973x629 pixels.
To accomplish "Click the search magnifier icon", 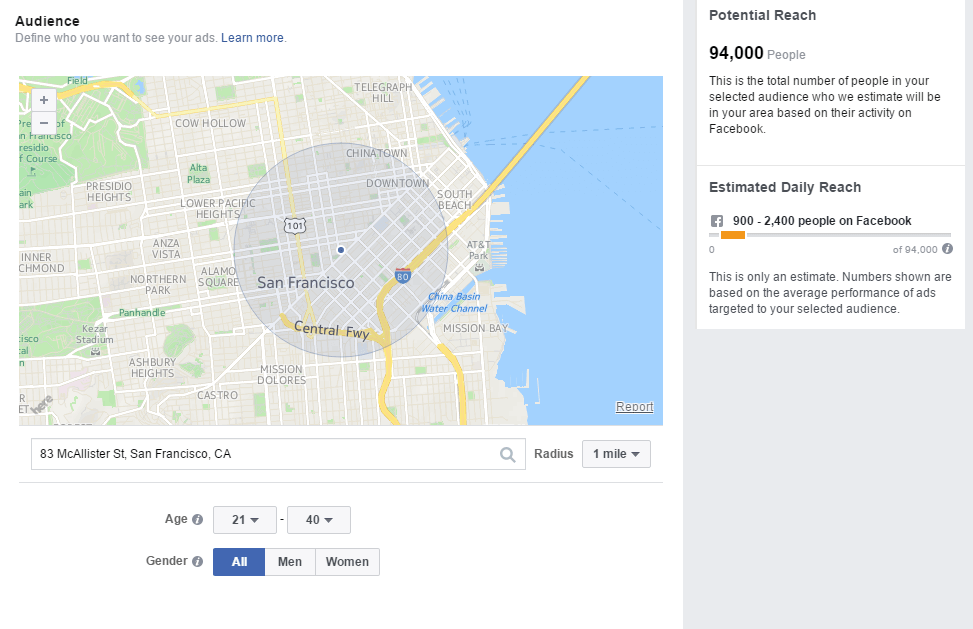I will point(508,455).
